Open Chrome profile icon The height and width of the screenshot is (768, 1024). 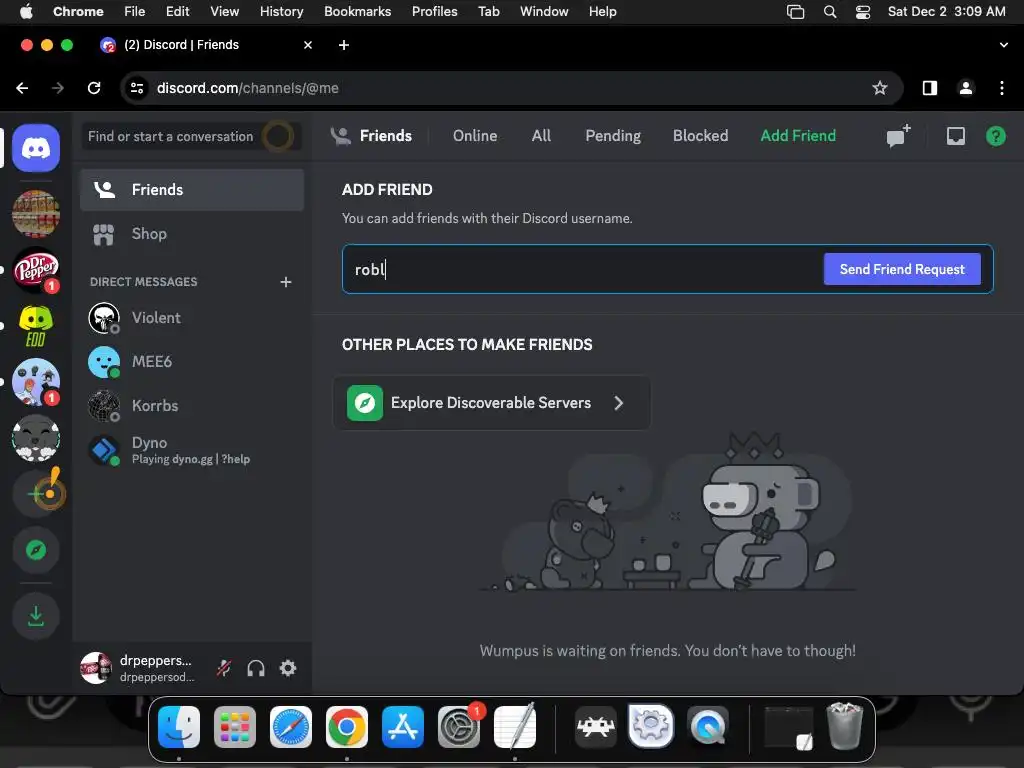(x=966, y=88)
